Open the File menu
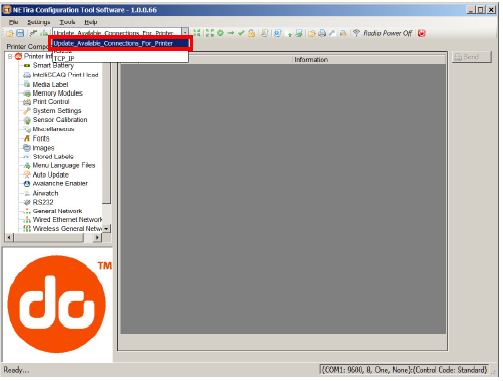 (14, 22)
